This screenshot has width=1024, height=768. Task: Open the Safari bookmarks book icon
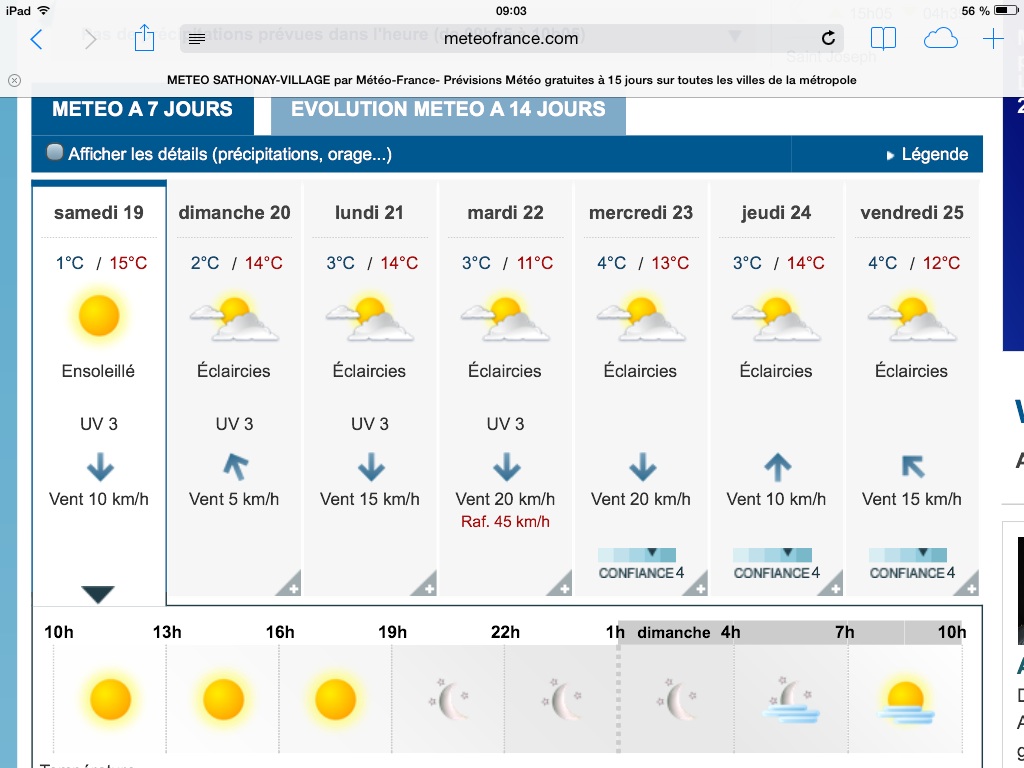click(x=883, y=39)
